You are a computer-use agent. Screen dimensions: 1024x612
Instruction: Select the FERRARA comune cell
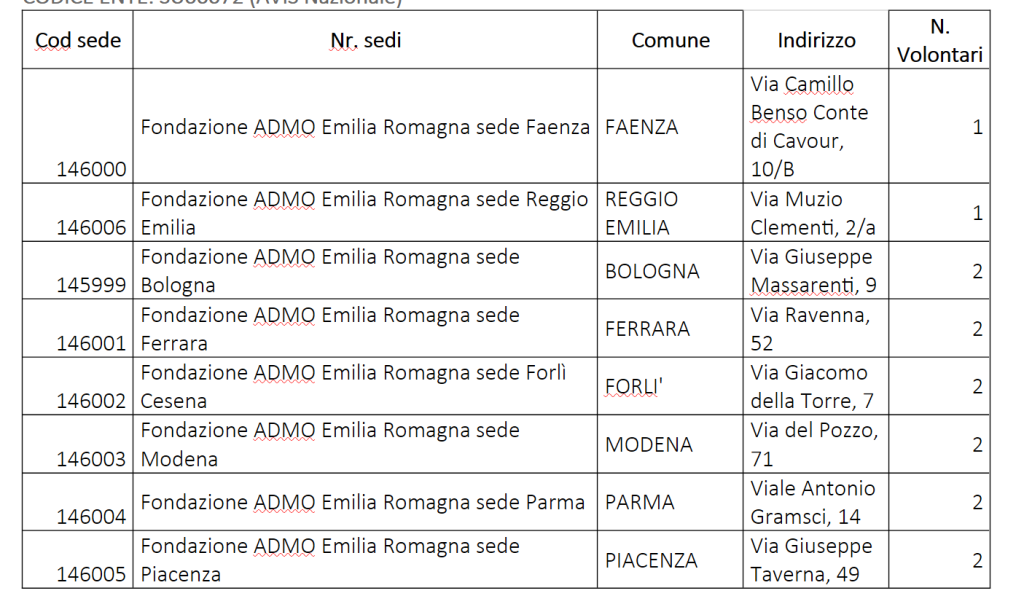pyautogui.click(x=647, y=329)
